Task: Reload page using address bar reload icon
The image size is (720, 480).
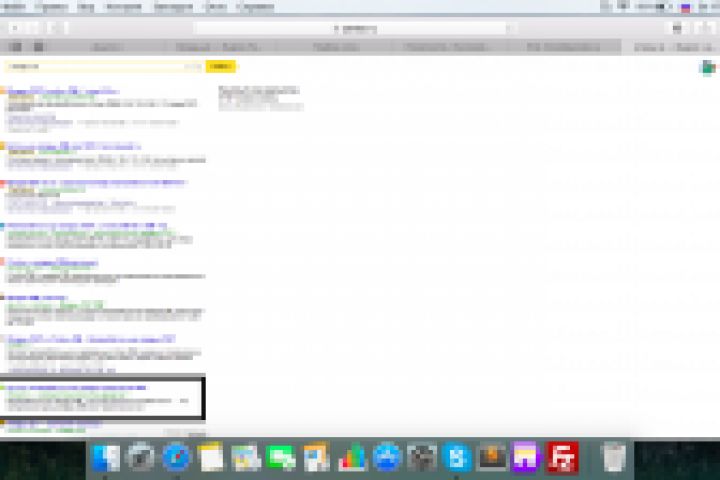Action: [509, 28]
